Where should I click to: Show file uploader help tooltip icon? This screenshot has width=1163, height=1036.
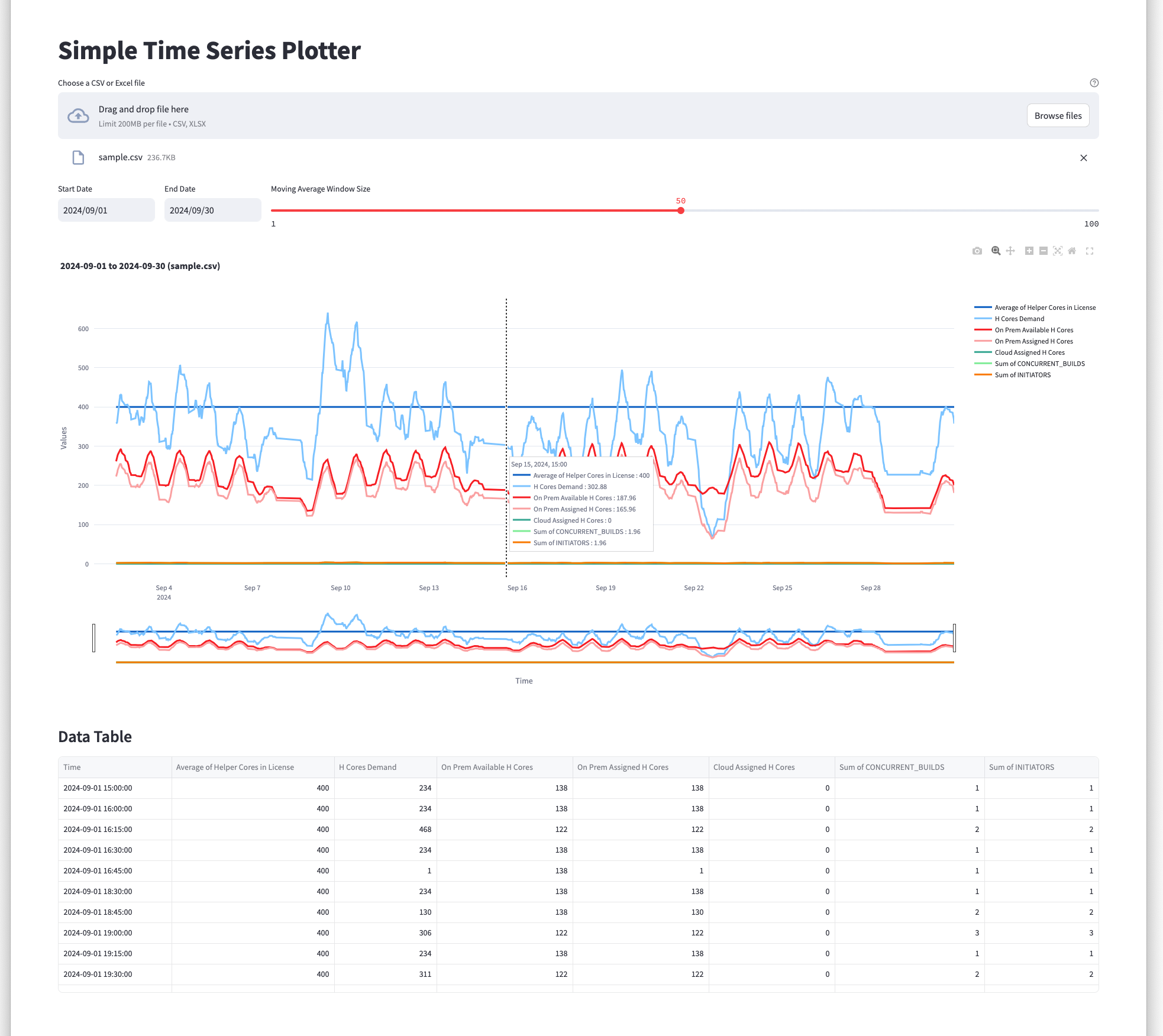[x=1094, y=83]
